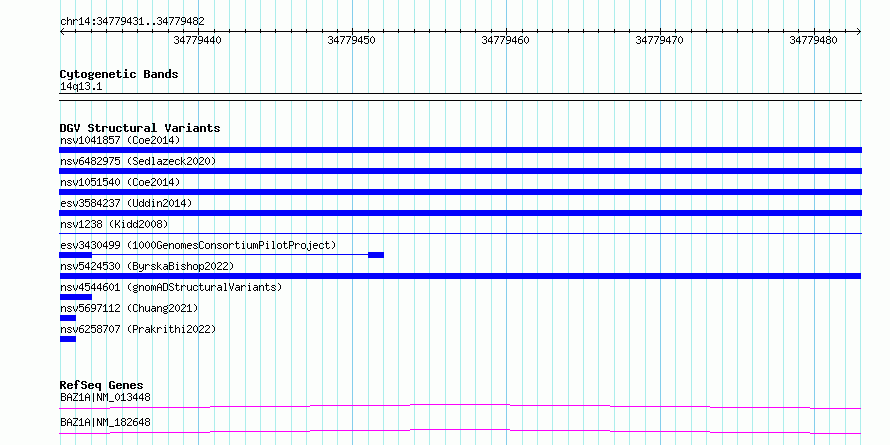Open variant nsv1238 (Kidd2008) label
Viewport: 890px width, 445px height.
coord(114,224)
